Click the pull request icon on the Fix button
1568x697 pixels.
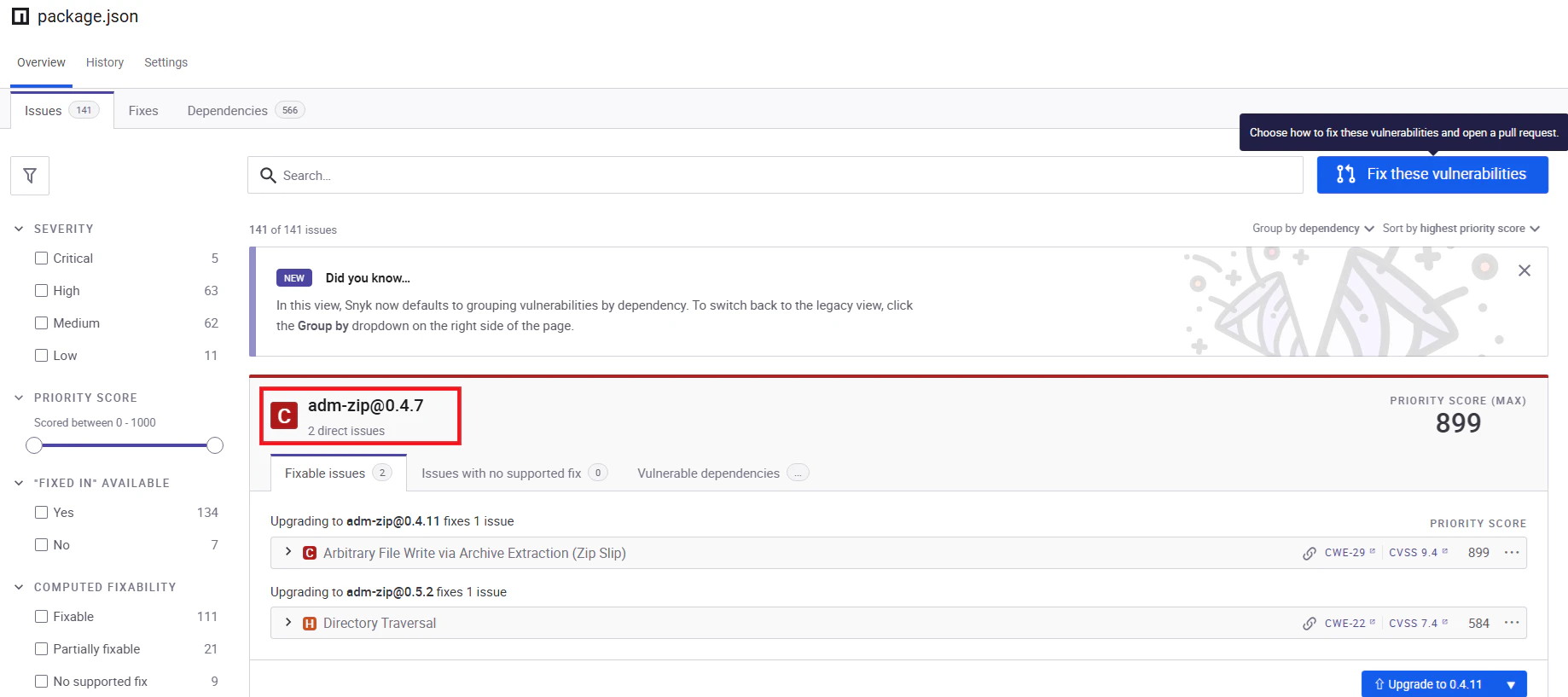pyautogui.click(x=1346, y=174)
